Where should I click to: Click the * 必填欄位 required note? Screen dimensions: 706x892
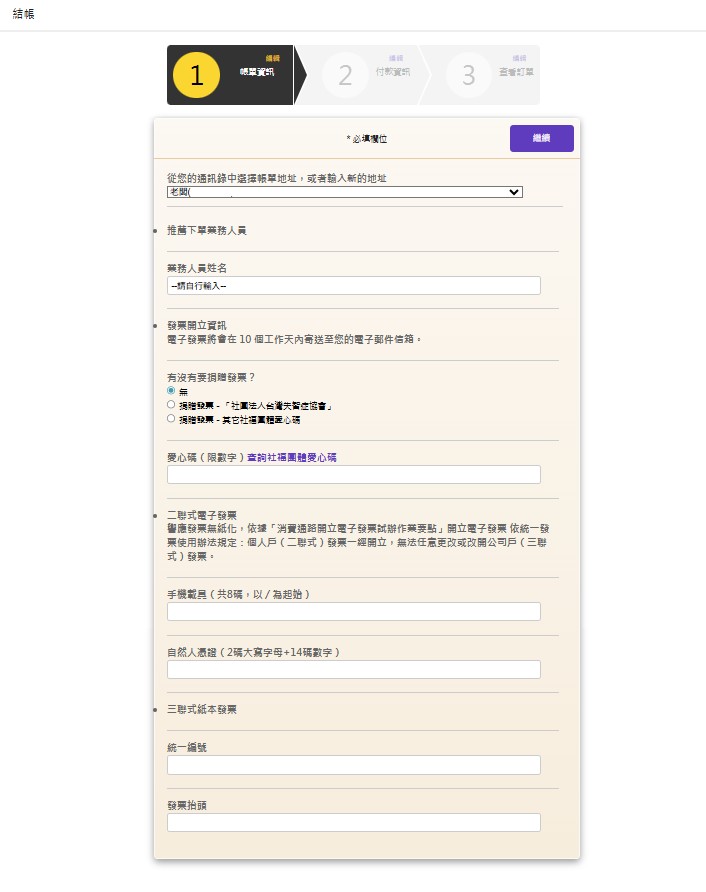[367, 139]
